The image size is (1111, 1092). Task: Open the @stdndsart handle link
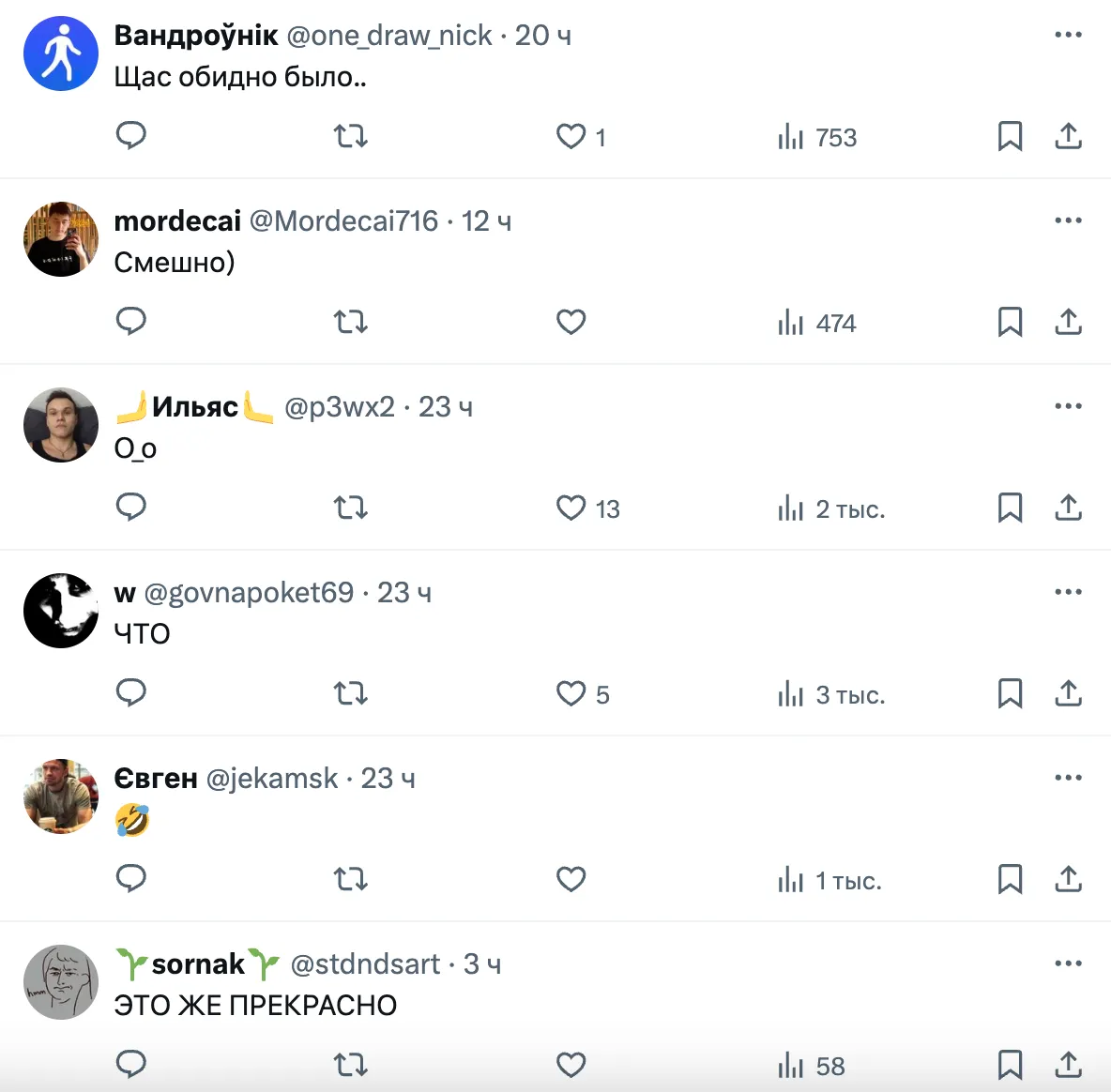[366, 964]
